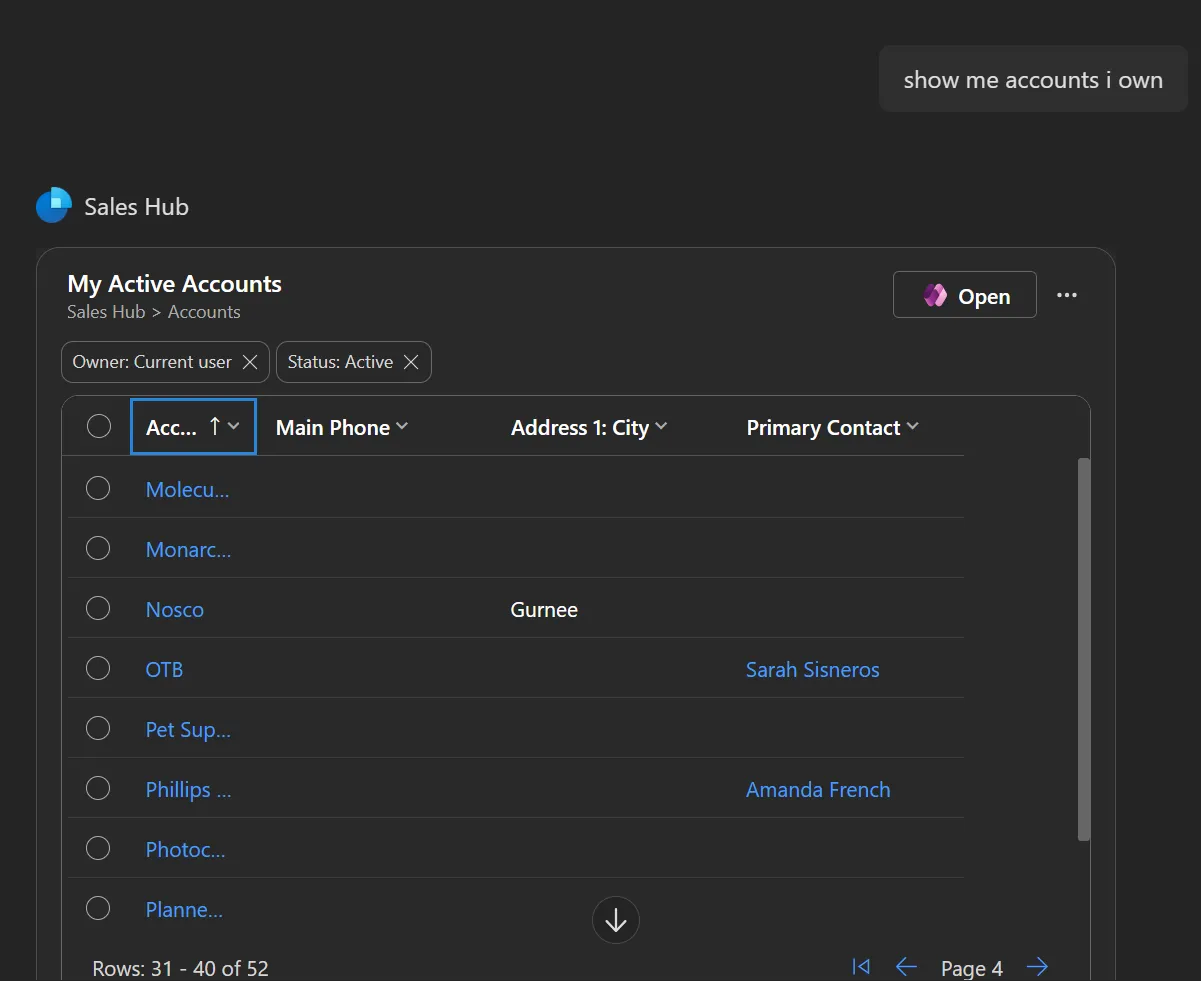Open the view with the Open button

[x=964, y=295]
